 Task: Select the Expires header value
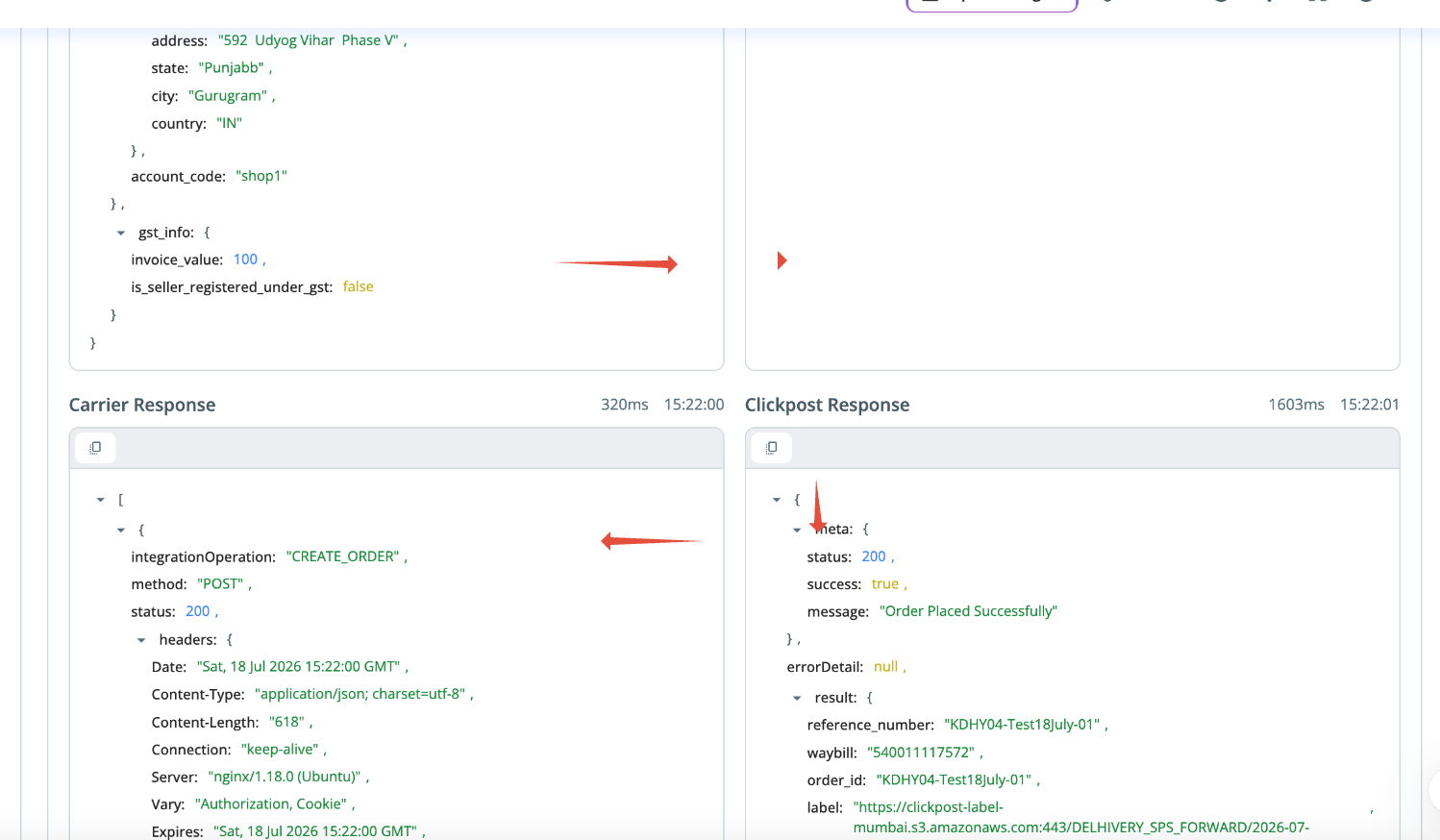(x=315, y=831)
